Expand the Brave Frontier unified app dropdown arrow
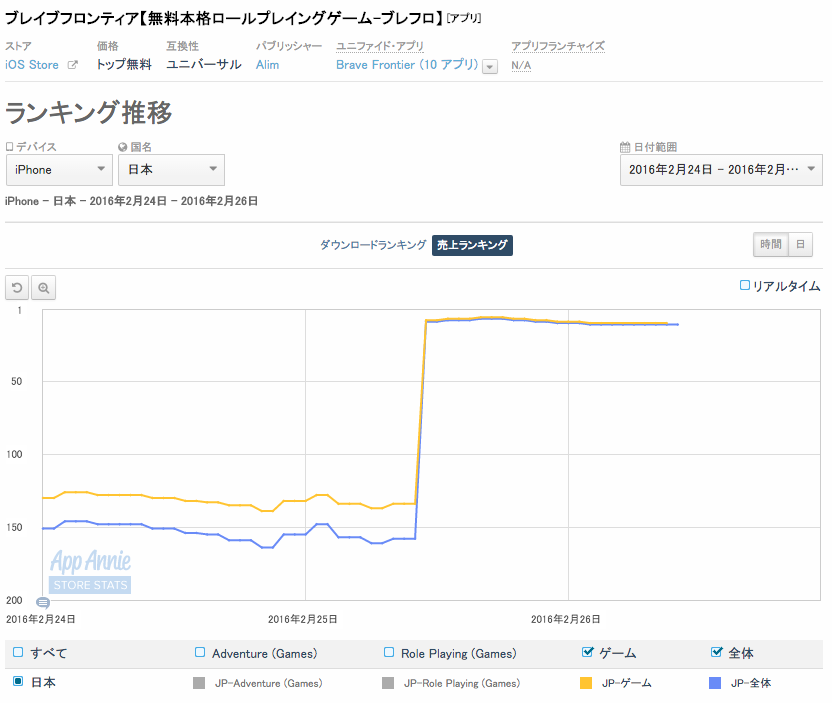The height and width of the screenshot is (703, 832). pyautogui.click(x=490, y=66)
